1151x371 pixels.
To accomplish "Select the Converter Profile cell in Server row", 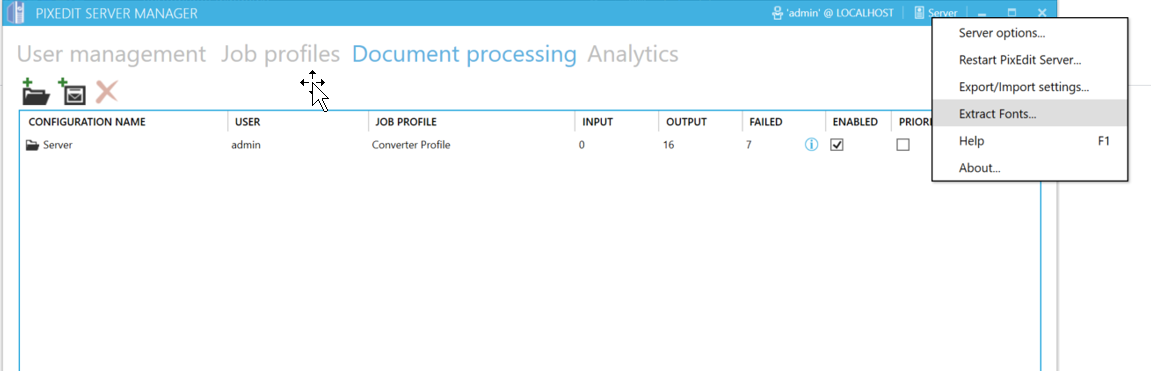I will pyautogui.click(x=410, y=145).
